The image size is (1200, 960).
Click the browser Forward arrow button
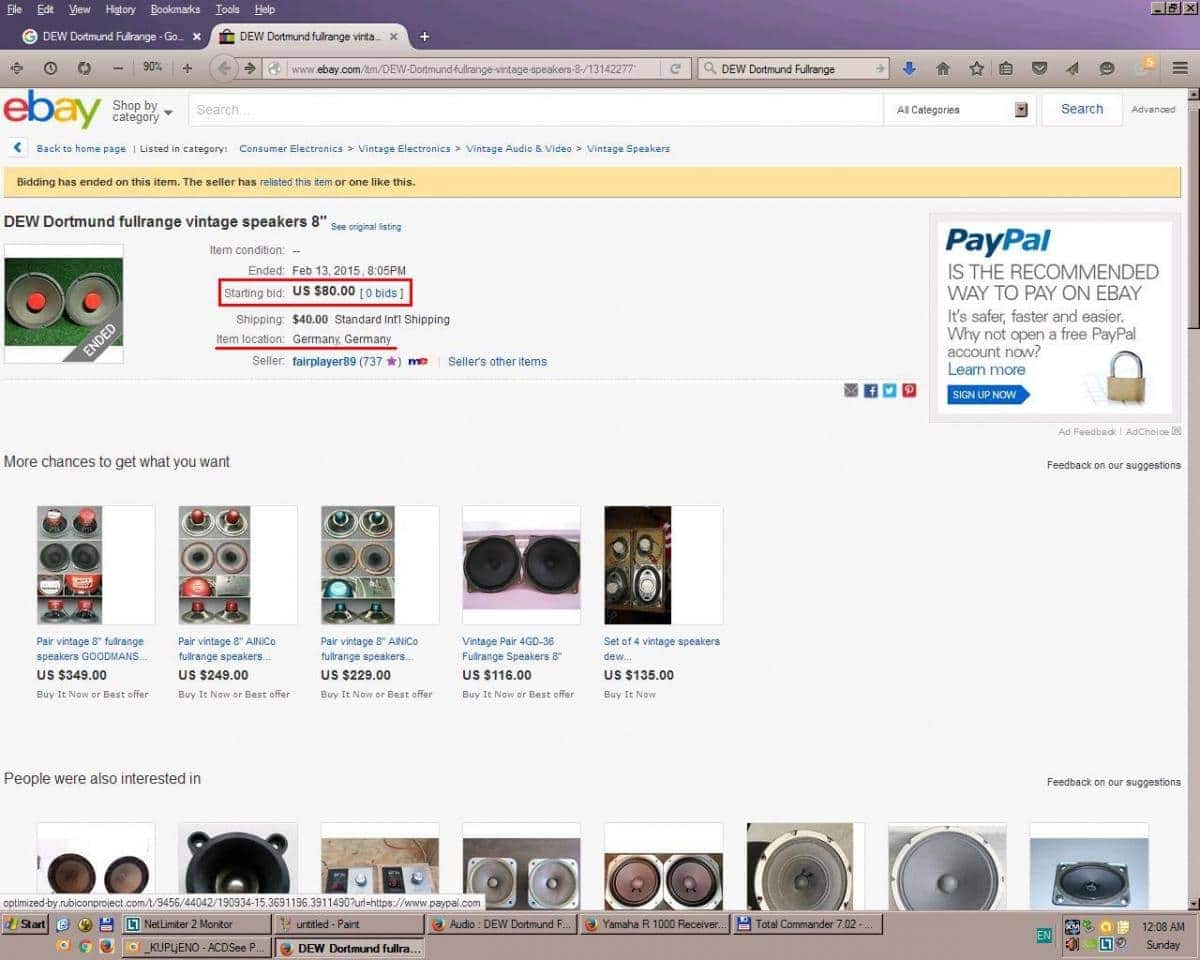coord(250,68)
